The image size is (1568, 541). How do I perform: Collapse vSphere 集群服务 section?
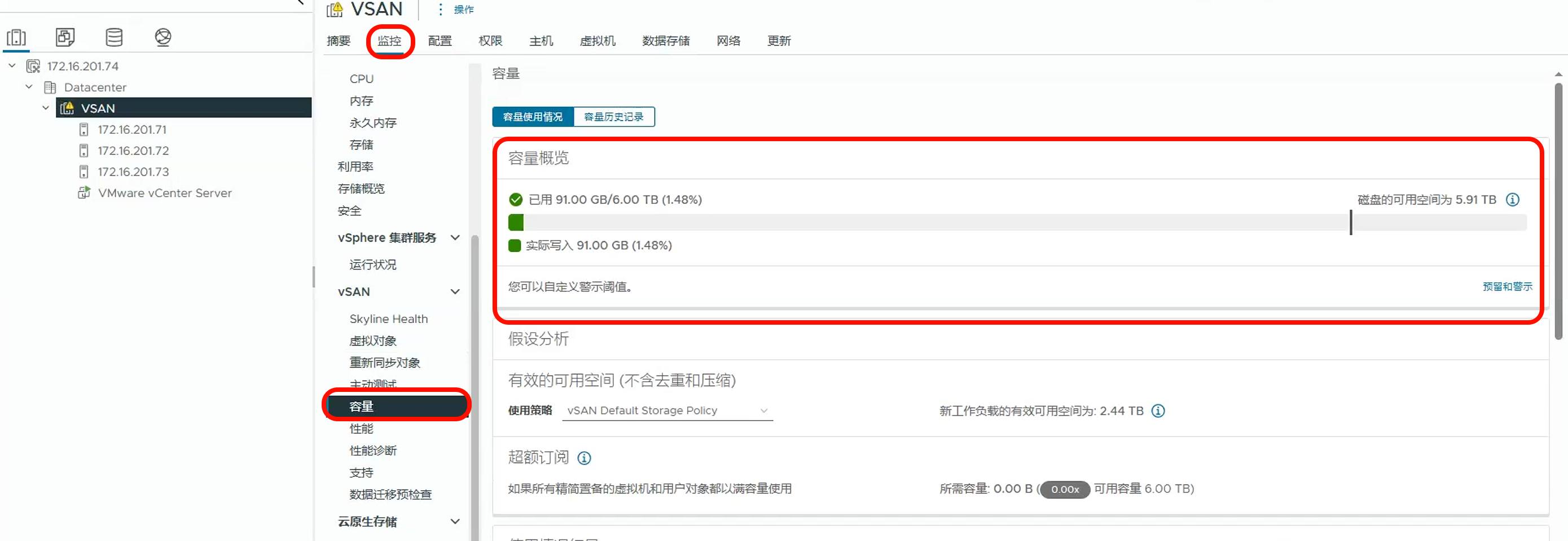(455, 238)
